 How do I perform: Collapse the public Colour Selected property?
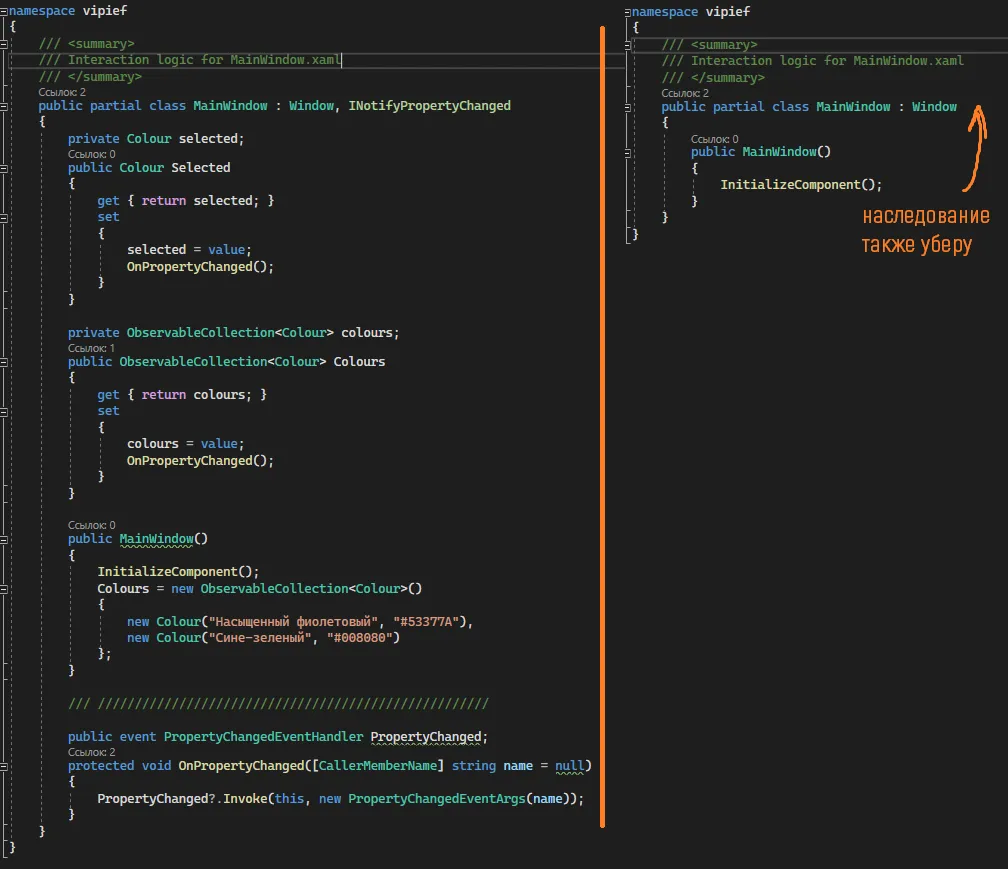4,168
